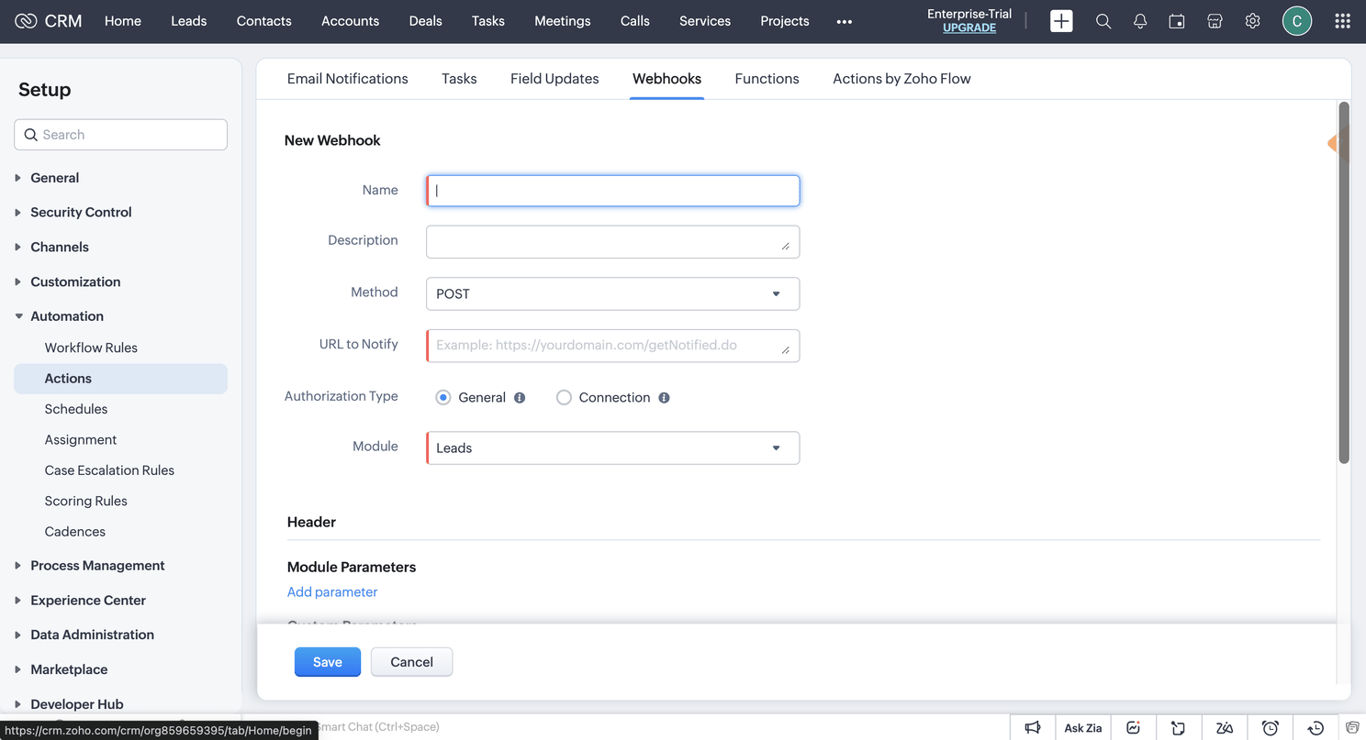Viewport: 1366px width, 740px height.
Task: Click the vertical scrollbar of the form
Action: [x=1344, y=283]
